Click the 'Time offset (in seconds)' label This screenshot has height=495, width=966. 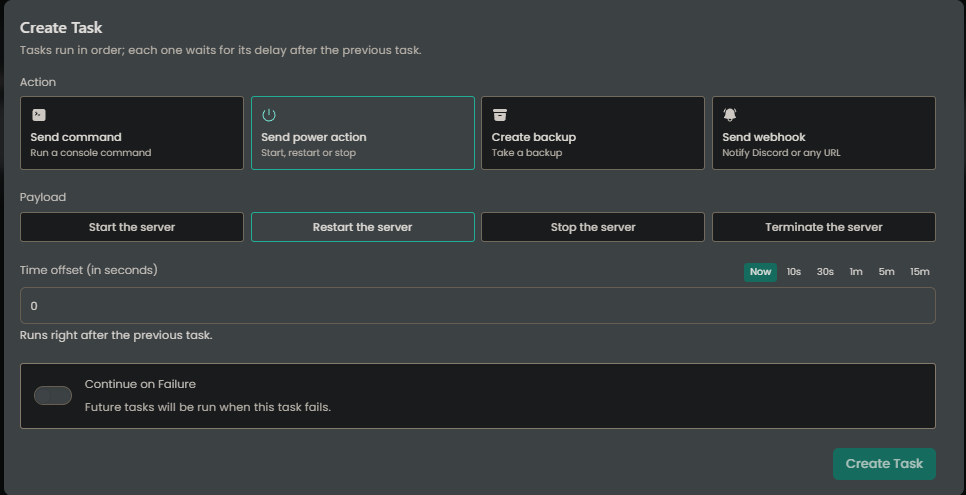pyautogui.click(x=89, y=270)
